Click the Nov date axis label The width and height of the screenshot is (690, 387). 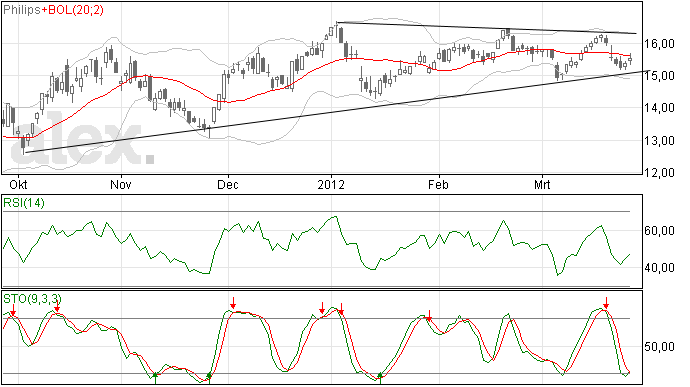(121, 184)
